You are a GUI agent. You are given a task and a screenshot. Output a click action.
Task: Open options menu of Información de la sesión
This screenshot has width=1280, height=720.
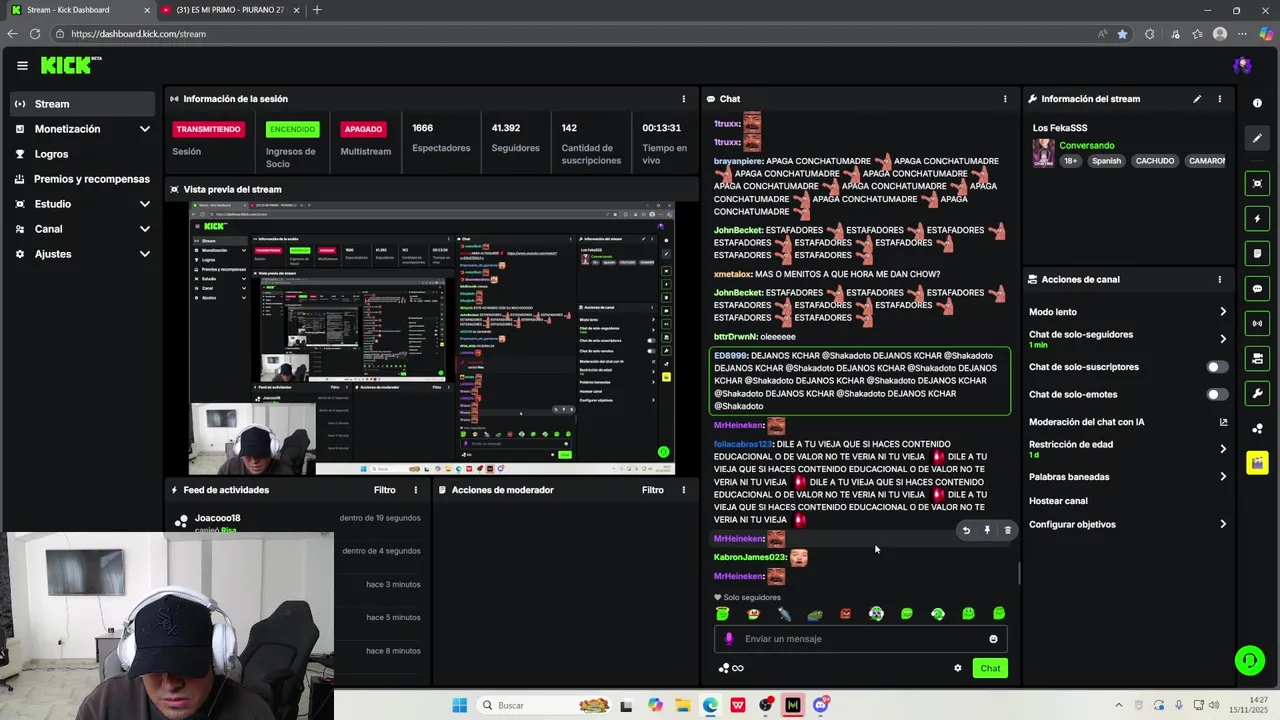(684, 99)
